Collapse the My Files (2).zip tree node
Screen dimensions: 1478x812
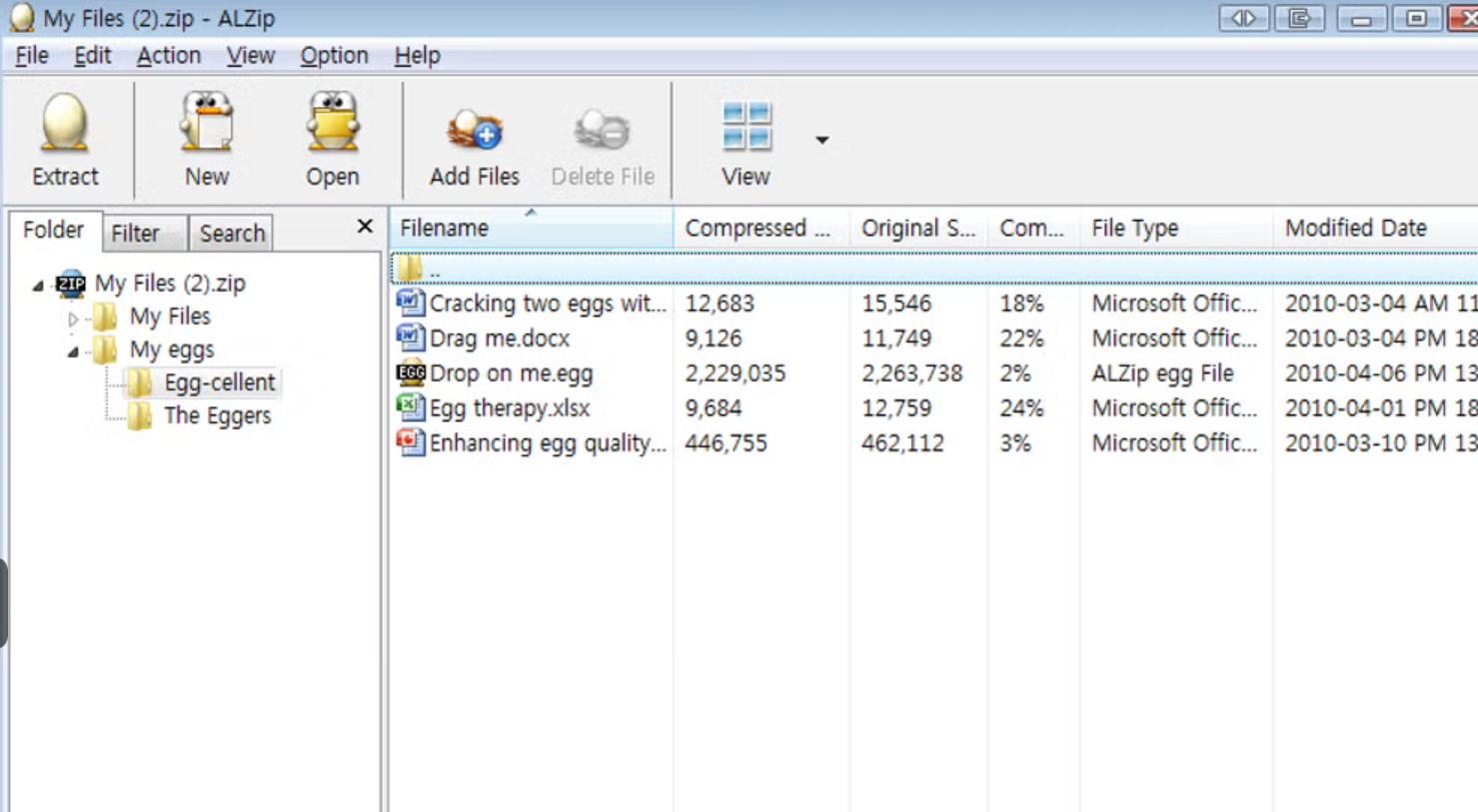point(38,286)
